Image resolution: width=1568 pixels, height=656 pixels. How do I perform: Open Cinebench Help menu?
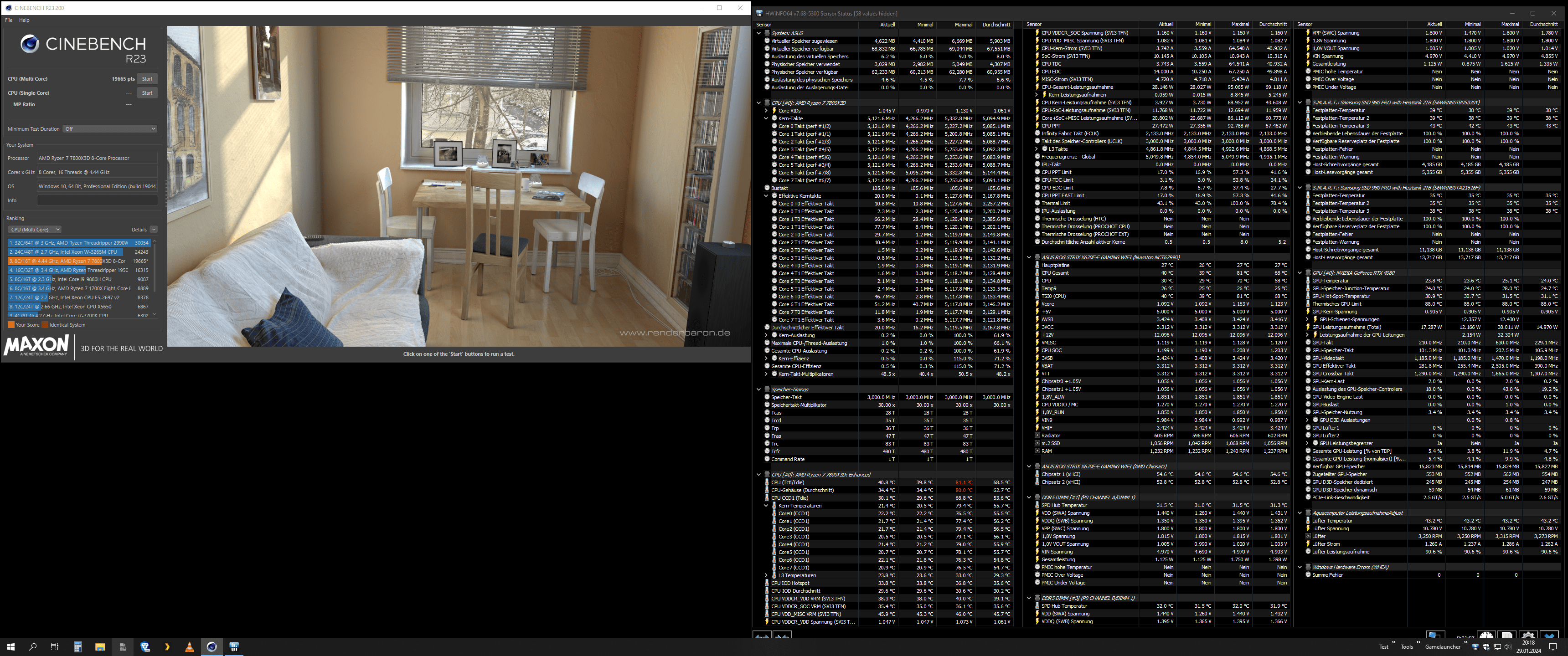coord(24,20)
